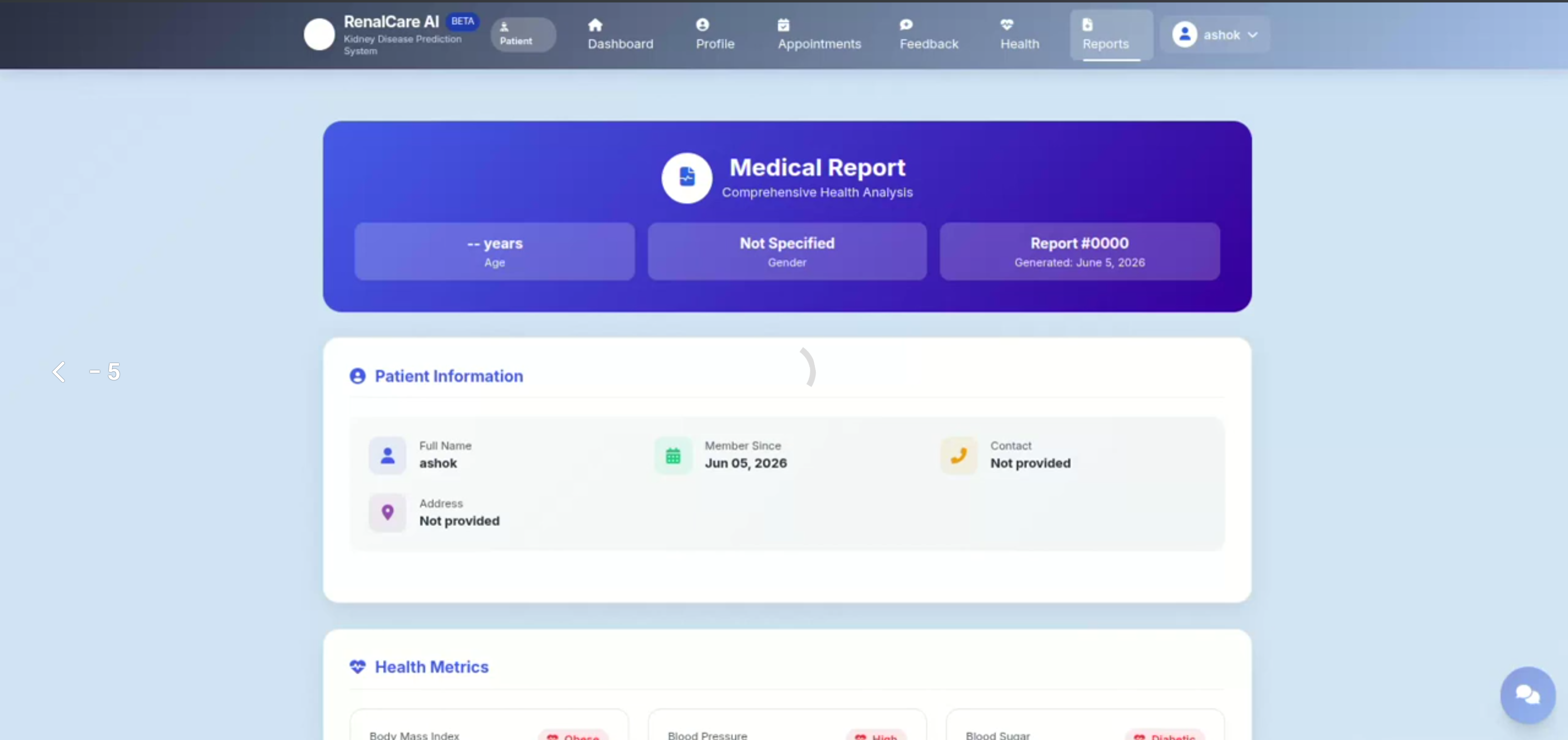The height and width of the screenshot is (740, 1568).
Task: Click the Member Since calendar icon
Action: pyautogui.click(x=673, y=455)
